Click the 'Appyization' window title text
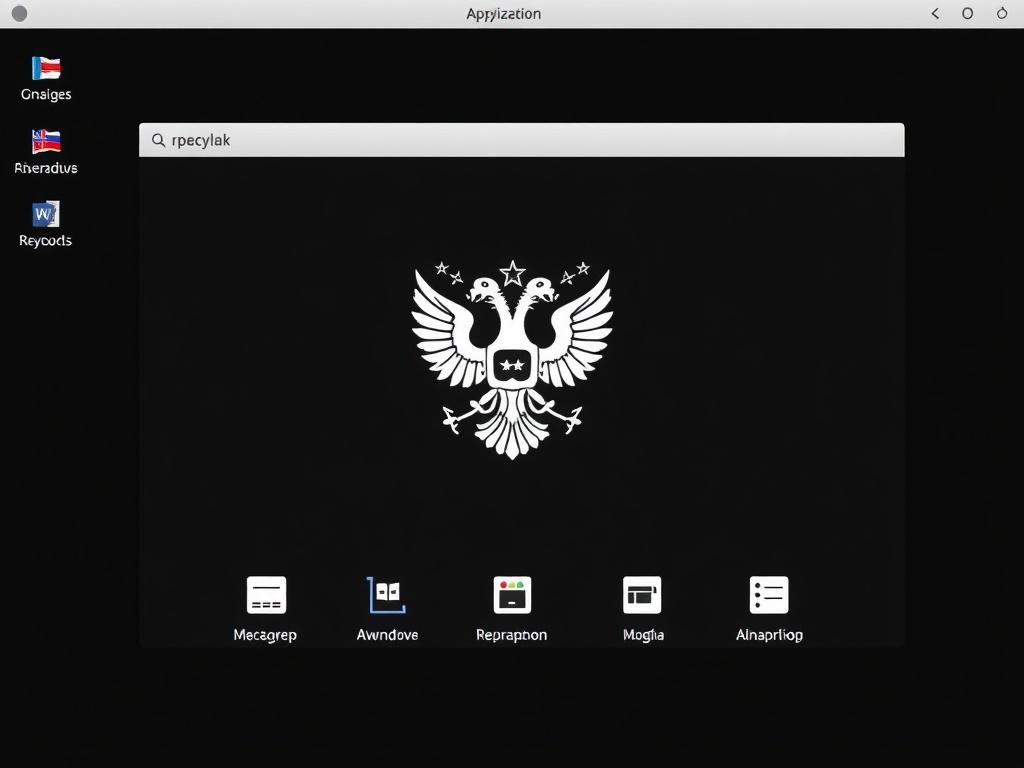1024x768 pixels. 503,14
